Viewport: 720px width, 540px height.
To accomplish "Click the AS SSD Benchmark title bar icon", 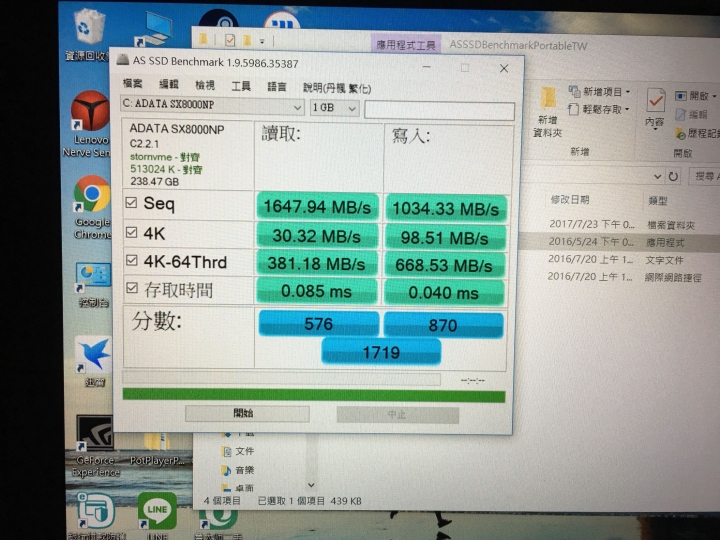I will click(x=123, y=60).
